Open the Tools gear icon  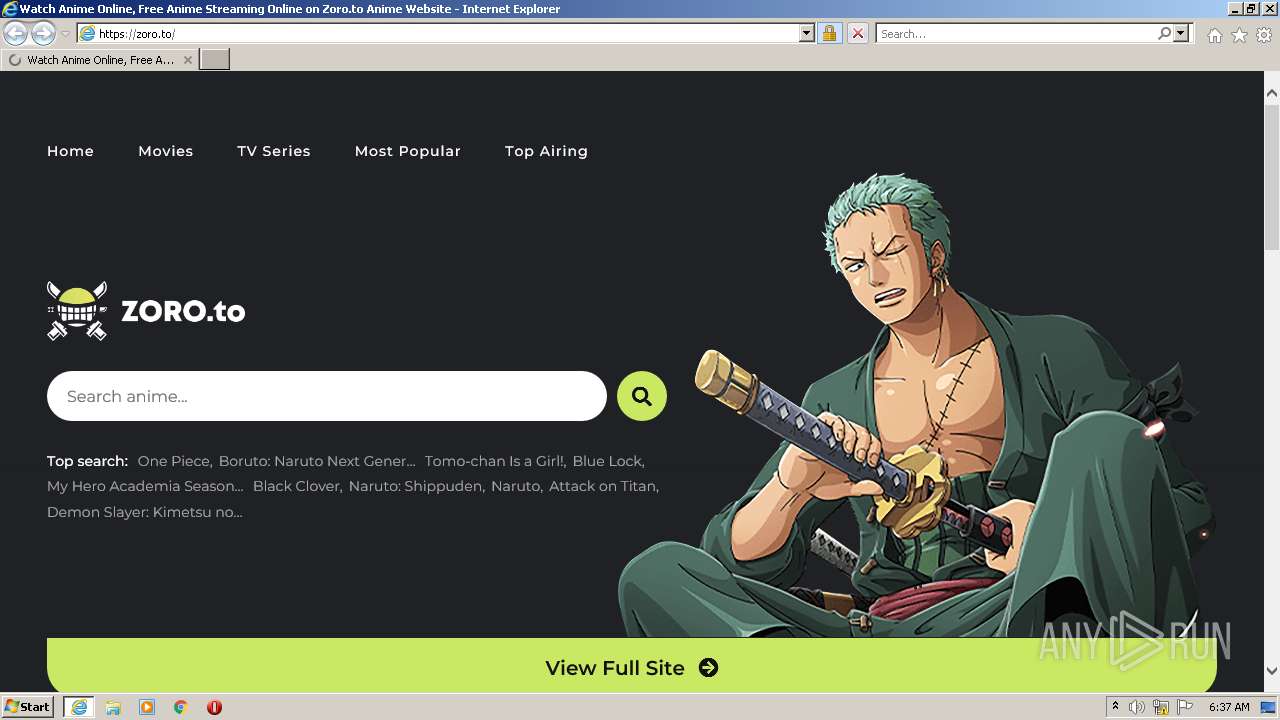click(x=1264, y=35)
